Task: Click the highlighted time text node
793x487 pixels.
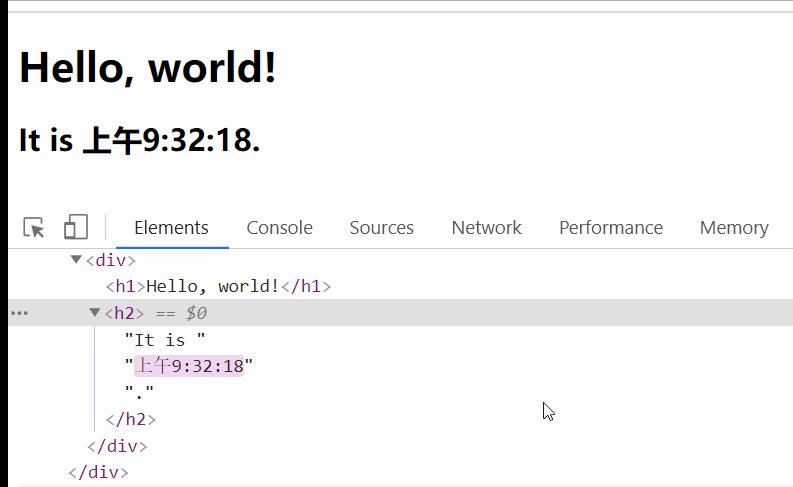Action: [188, 366]
